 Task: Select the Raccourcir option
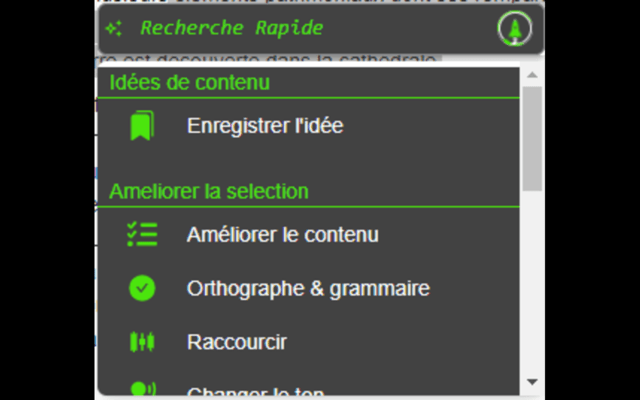pos(237,342)
